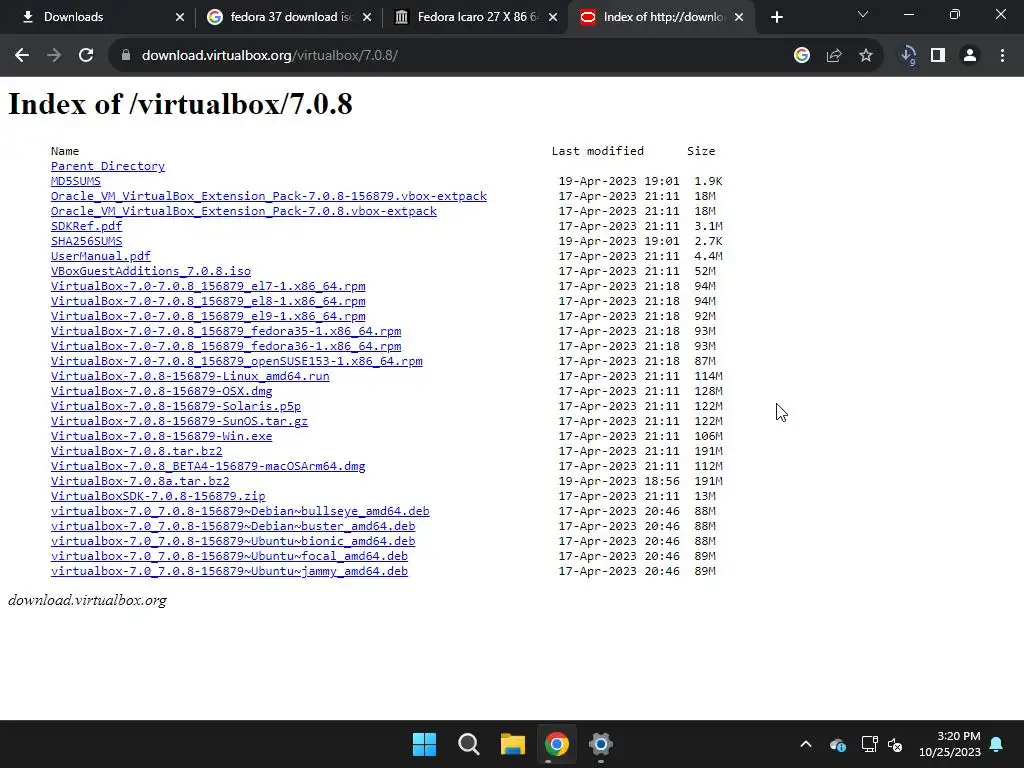Open the Chrome profile menu

pos(970,56)
